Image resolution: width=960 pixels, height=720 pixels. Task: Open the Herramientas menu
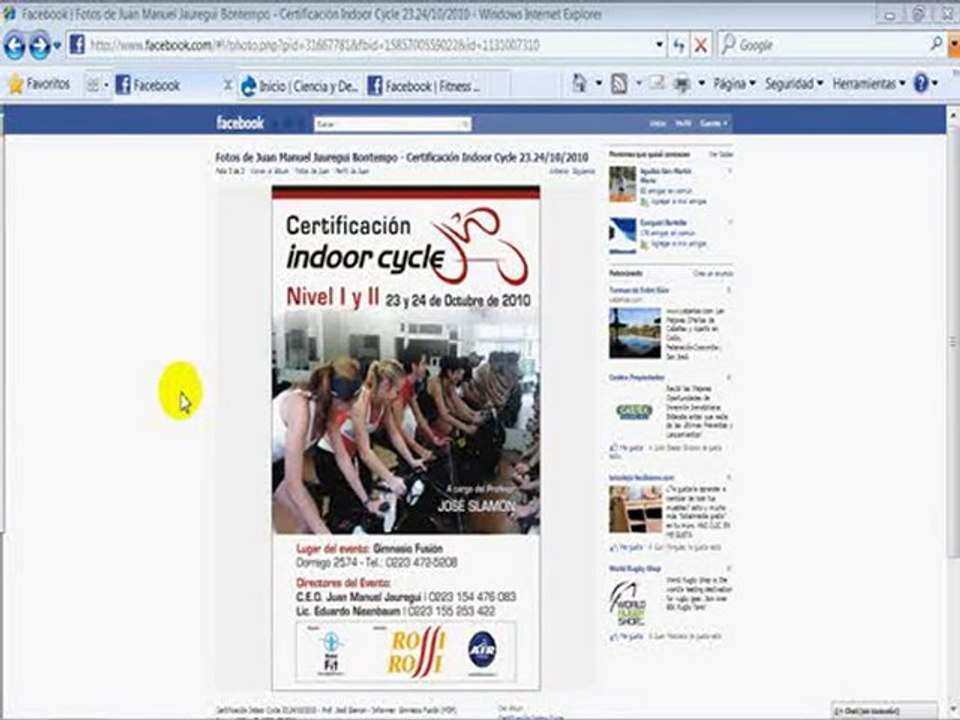click(x=868, y=83)
